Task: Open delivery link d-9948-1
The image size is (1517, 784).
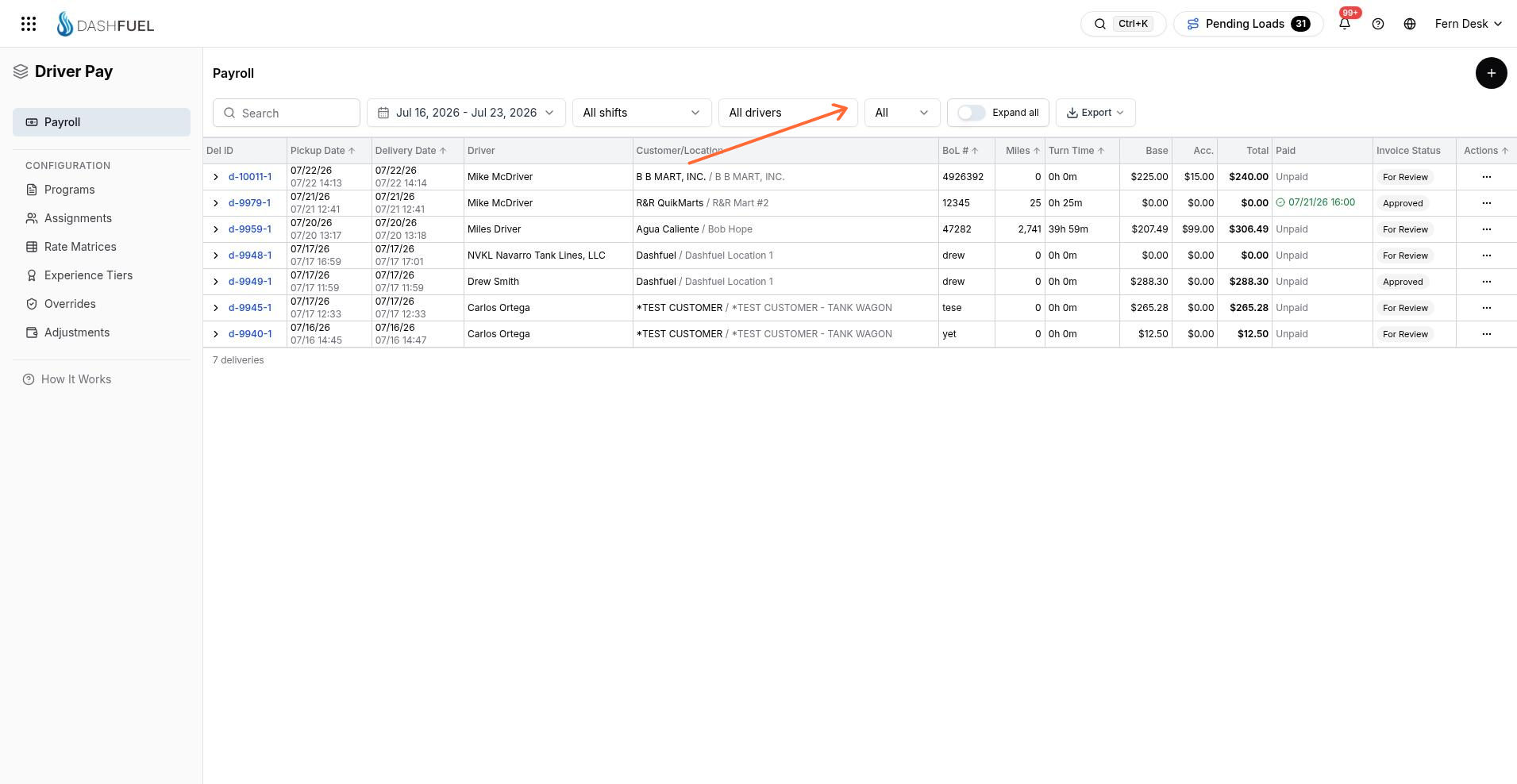Action: [250, 256]
